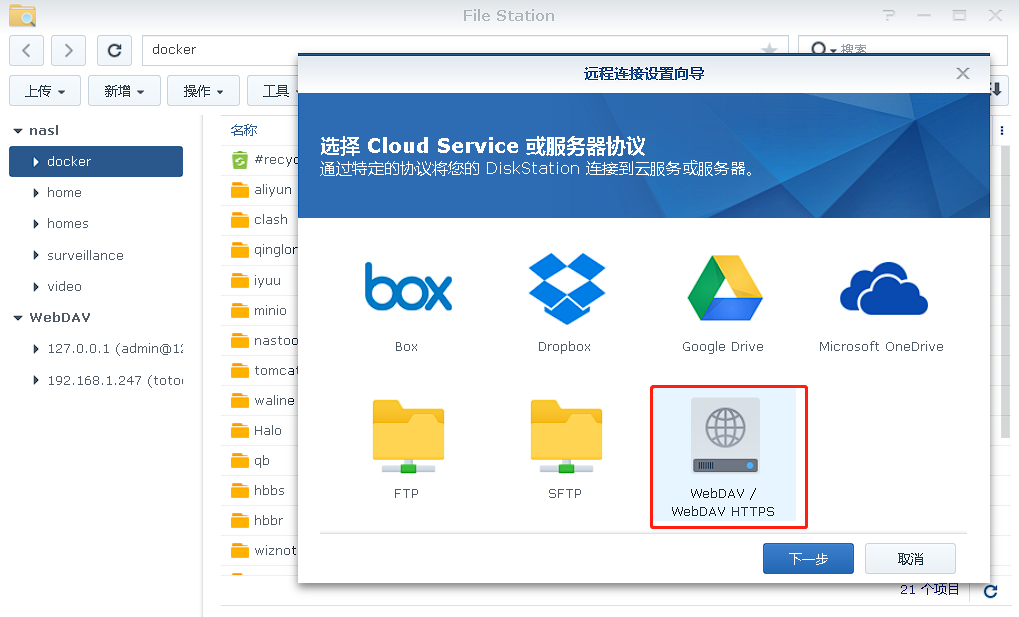Select the home shared folder
Screen dimensions: 1019x617
tap(64, 193)
